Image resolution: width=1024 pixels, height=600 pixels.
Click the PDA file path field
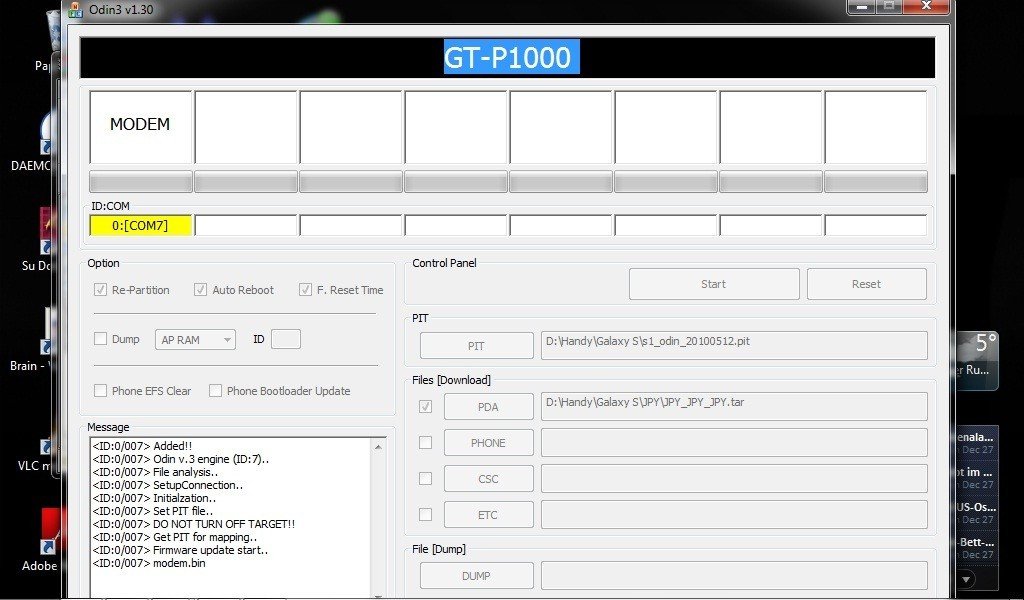734,406
